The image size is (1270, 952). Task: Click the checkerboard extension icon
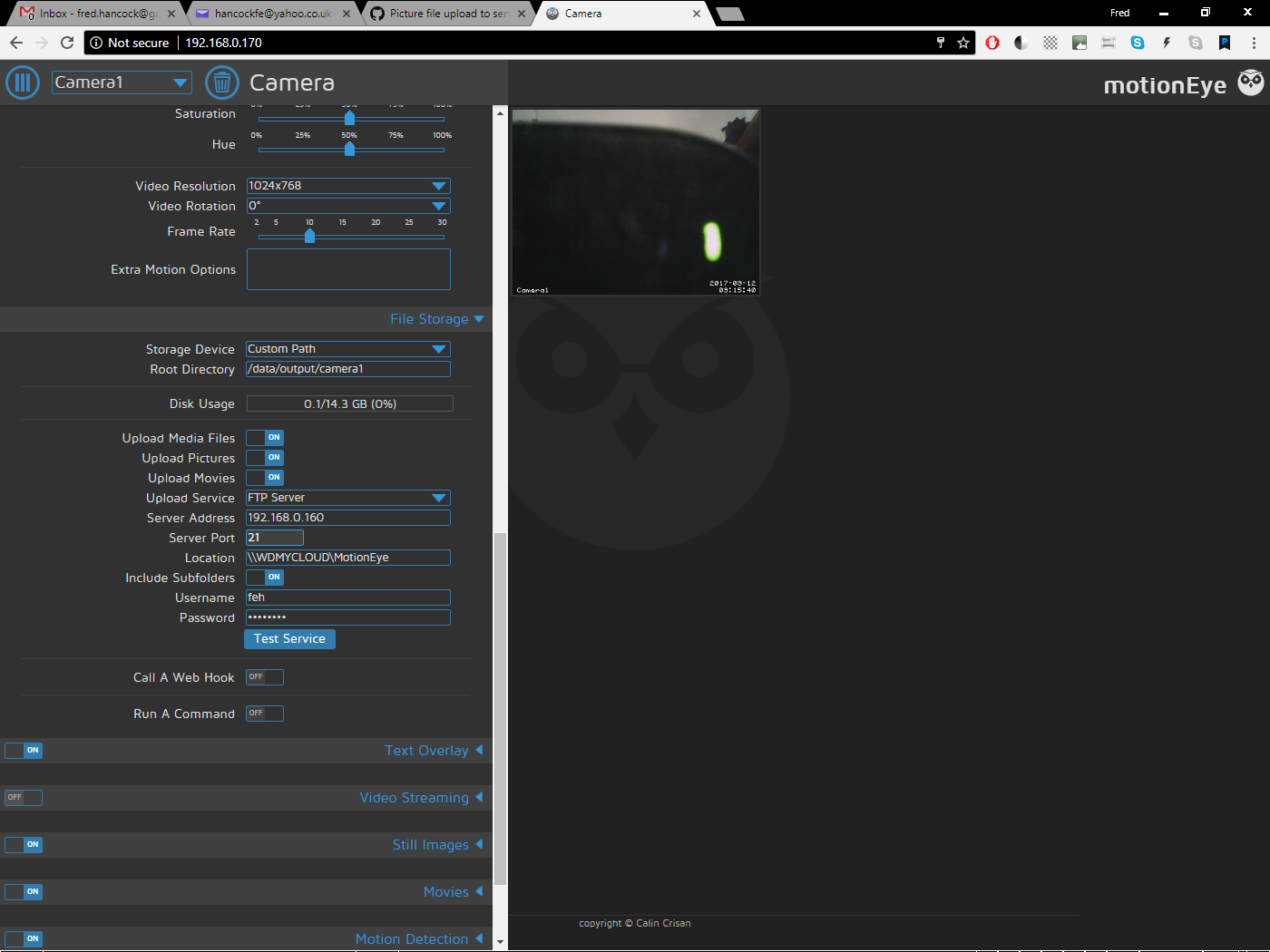coord(1050,43)
